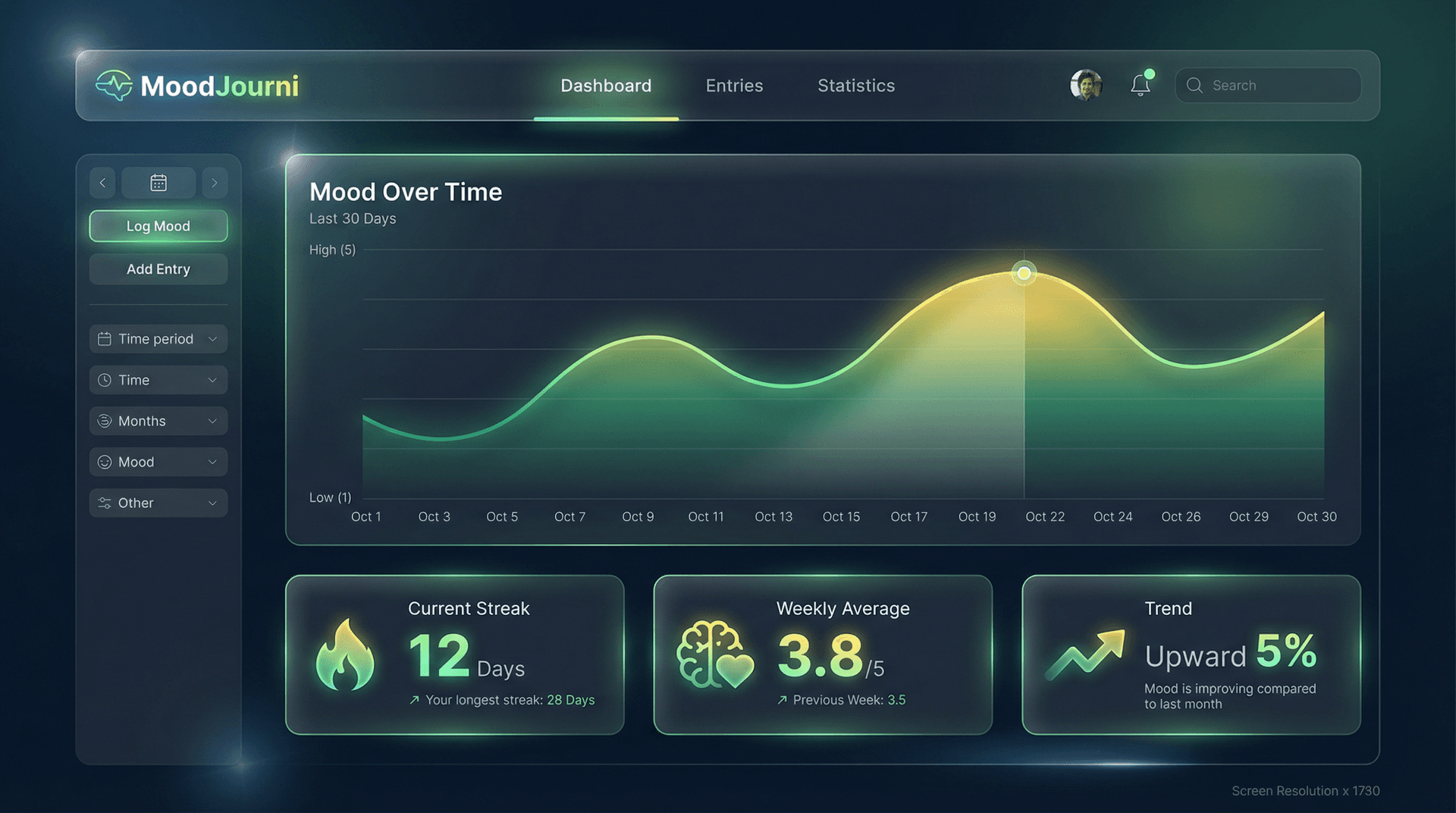Switch to the Entries tab
This screenshot has height=813, width=1456.
tap(733, 86)
